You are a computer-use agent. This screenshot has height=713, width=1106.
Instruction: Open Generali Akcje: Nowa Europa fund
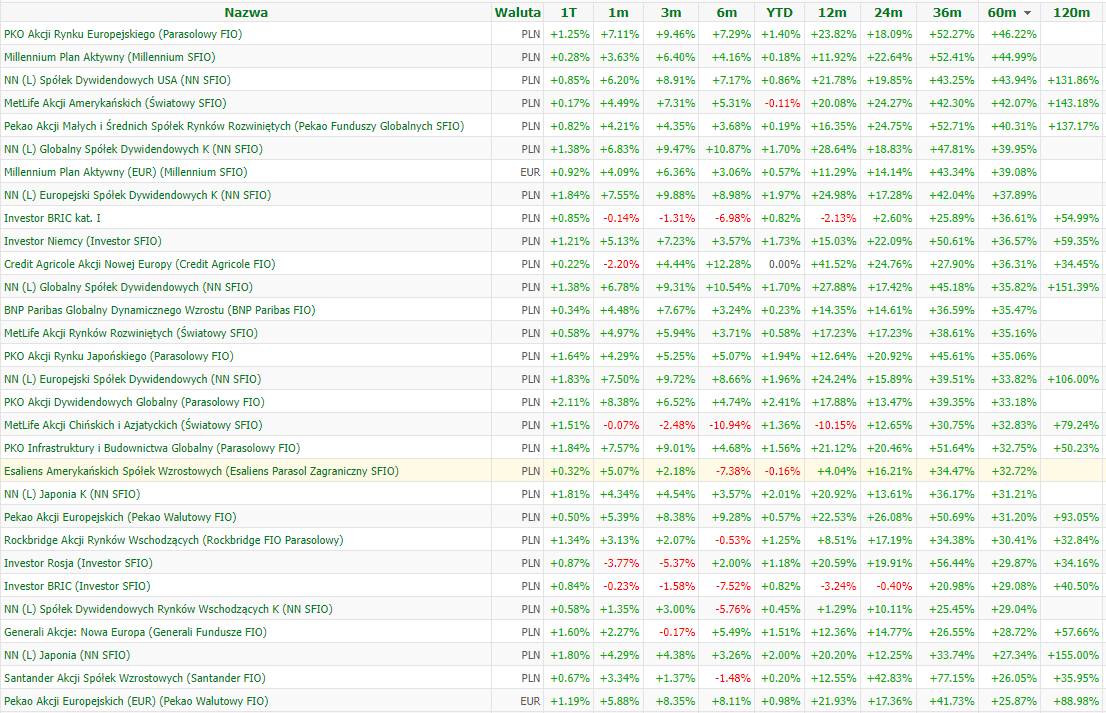[x=135, y=632]
